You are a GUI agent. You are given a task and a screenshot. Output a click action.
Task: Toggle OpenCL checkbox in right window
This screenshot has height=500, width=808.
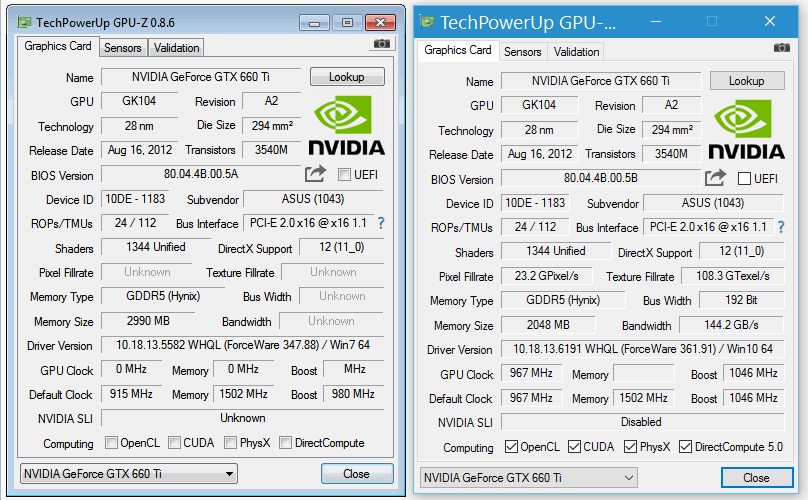click(x=511, y=447)
